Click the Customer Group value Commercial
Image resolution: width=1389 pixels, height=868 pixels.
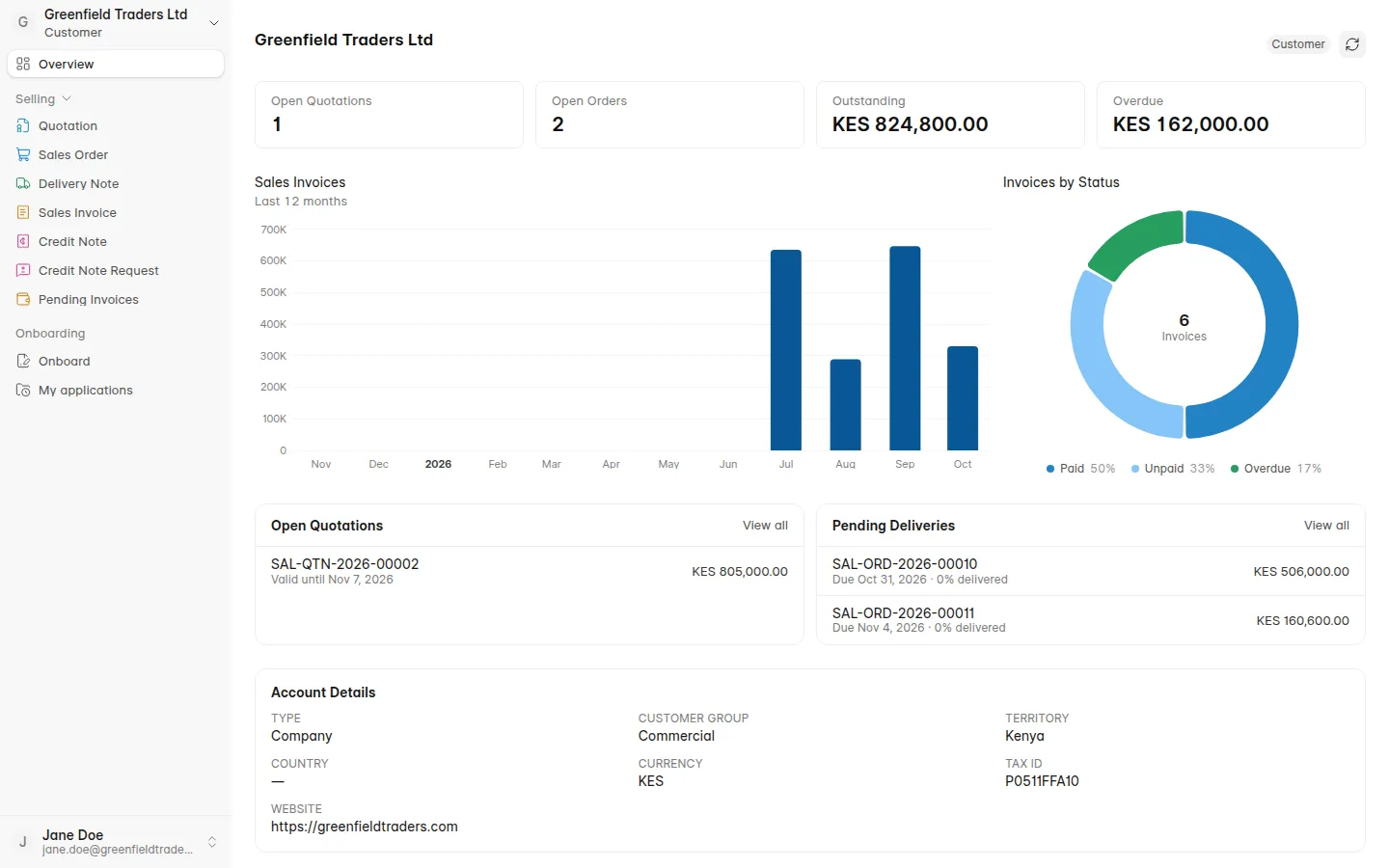point(676,736)
